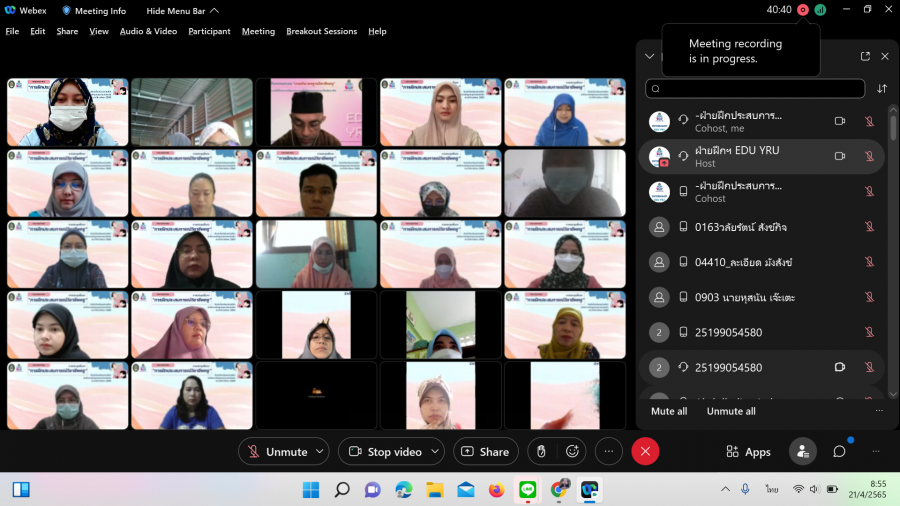The height and width of the screenshot is (506, 900).
Task: Open LINE app from the taskbar
Action: click(527, 489)
